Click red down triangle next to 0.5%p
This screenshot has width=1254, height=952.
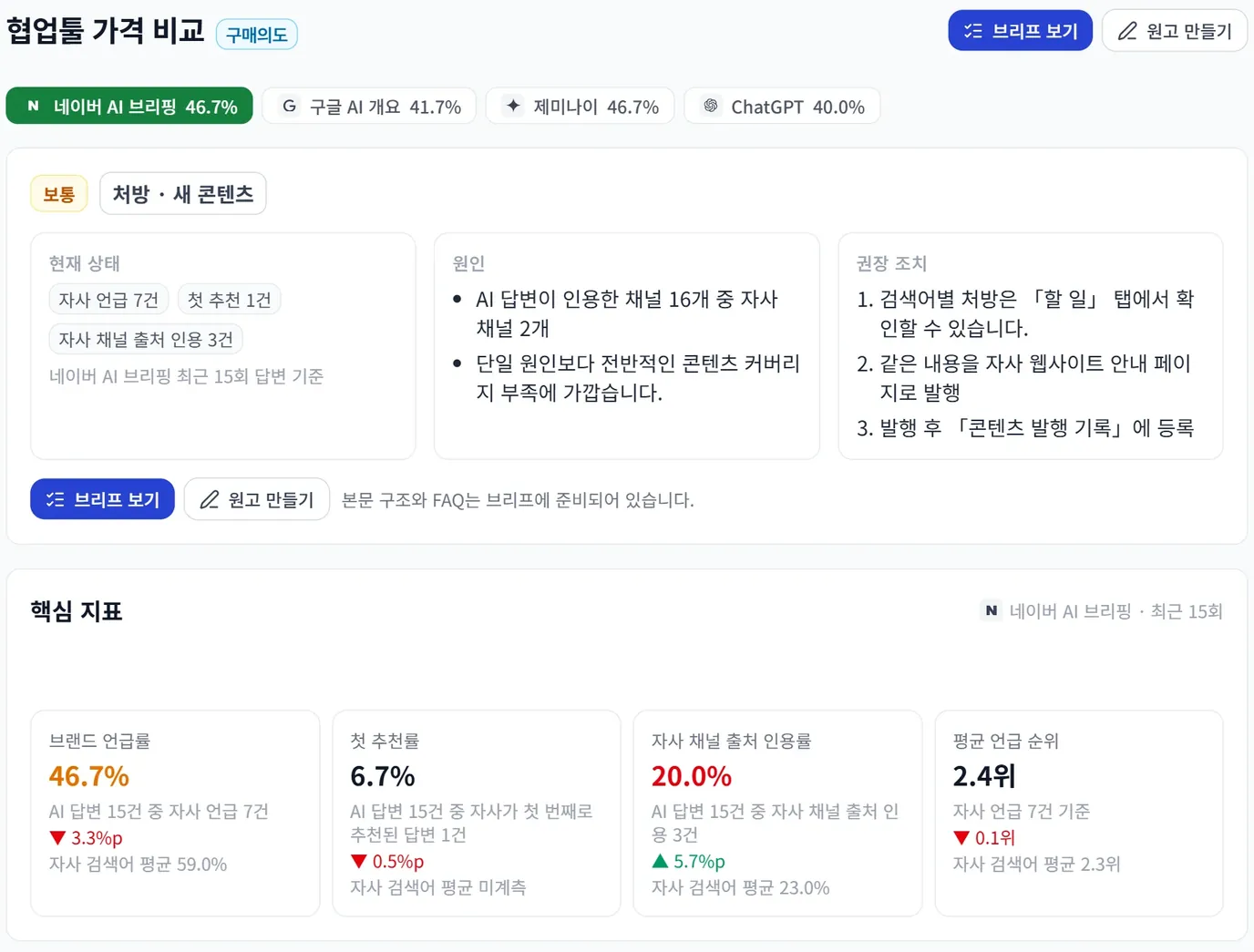point(359,861)
